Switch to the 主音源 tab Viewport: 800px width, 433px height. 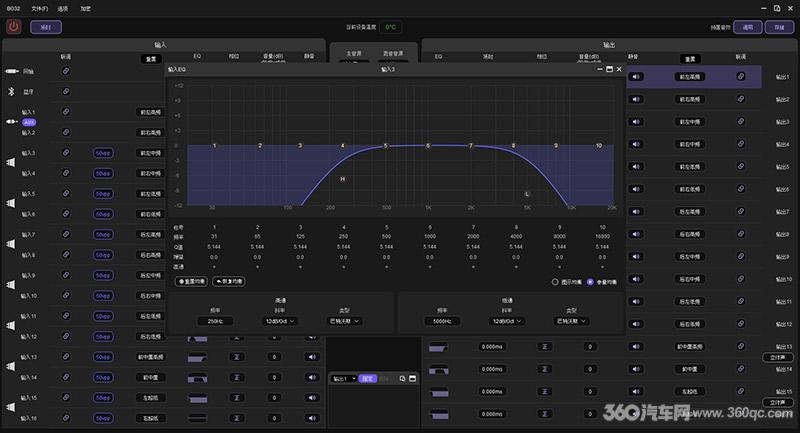(354, 54)
